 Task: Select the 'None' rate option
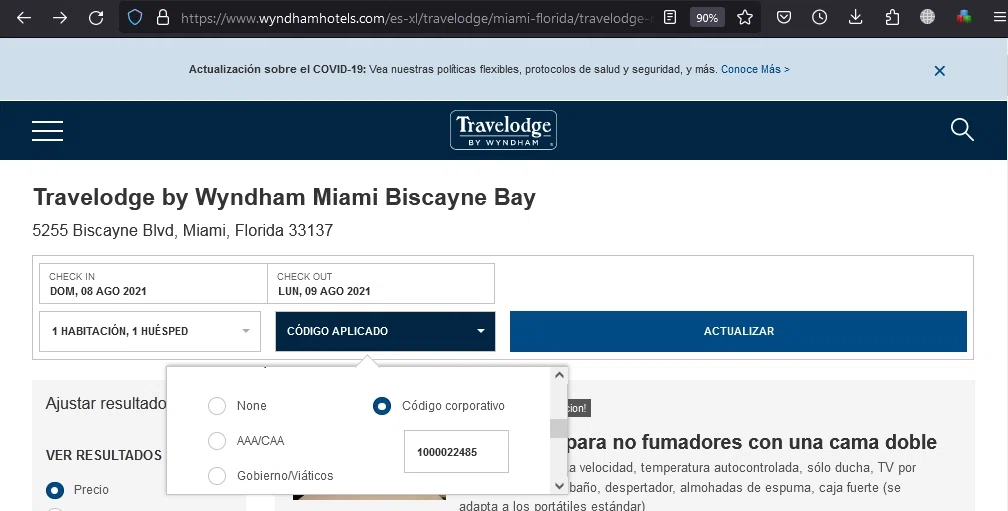click(217, 406)
